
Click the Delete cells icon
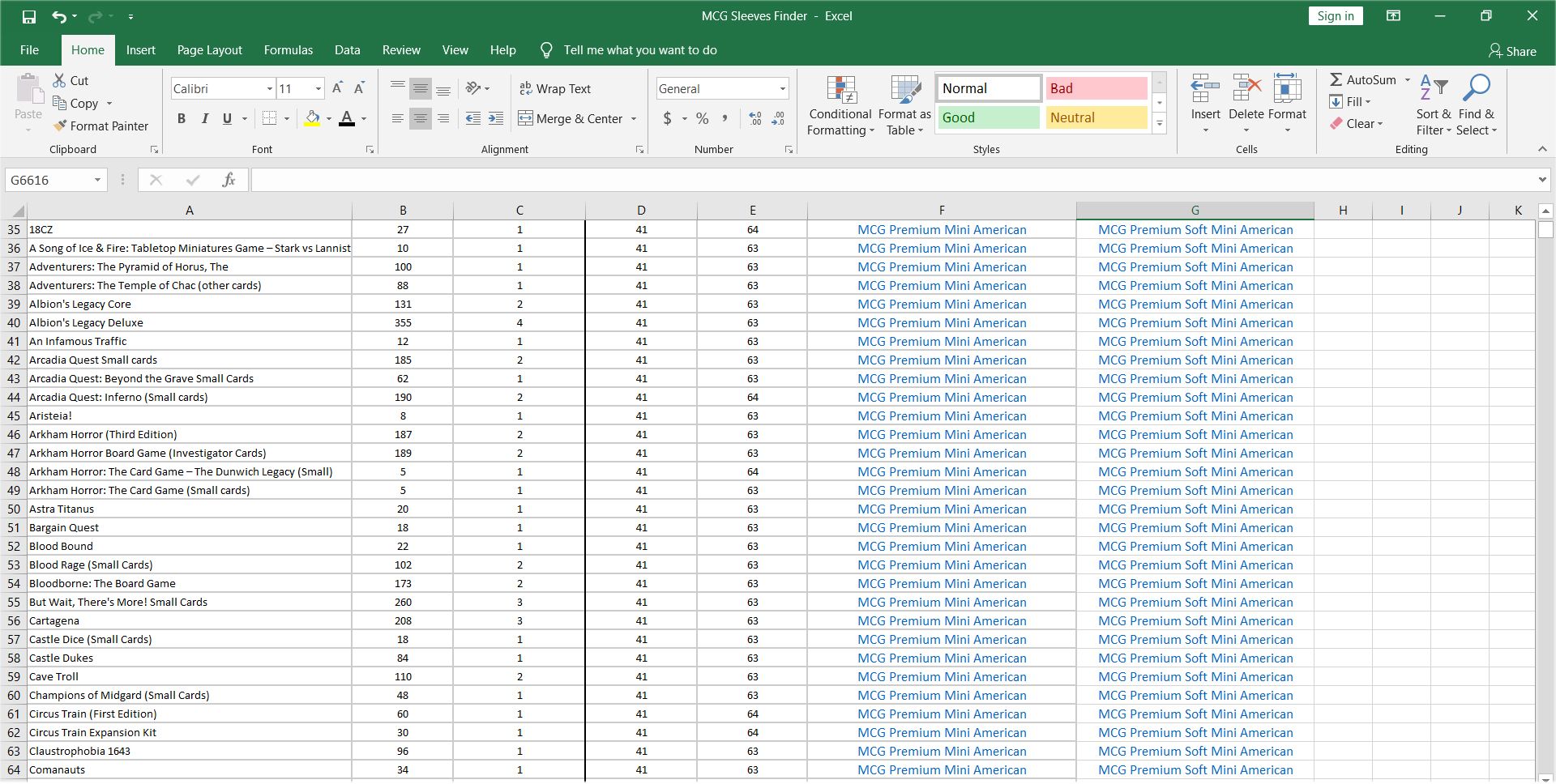pos(1246,88)
